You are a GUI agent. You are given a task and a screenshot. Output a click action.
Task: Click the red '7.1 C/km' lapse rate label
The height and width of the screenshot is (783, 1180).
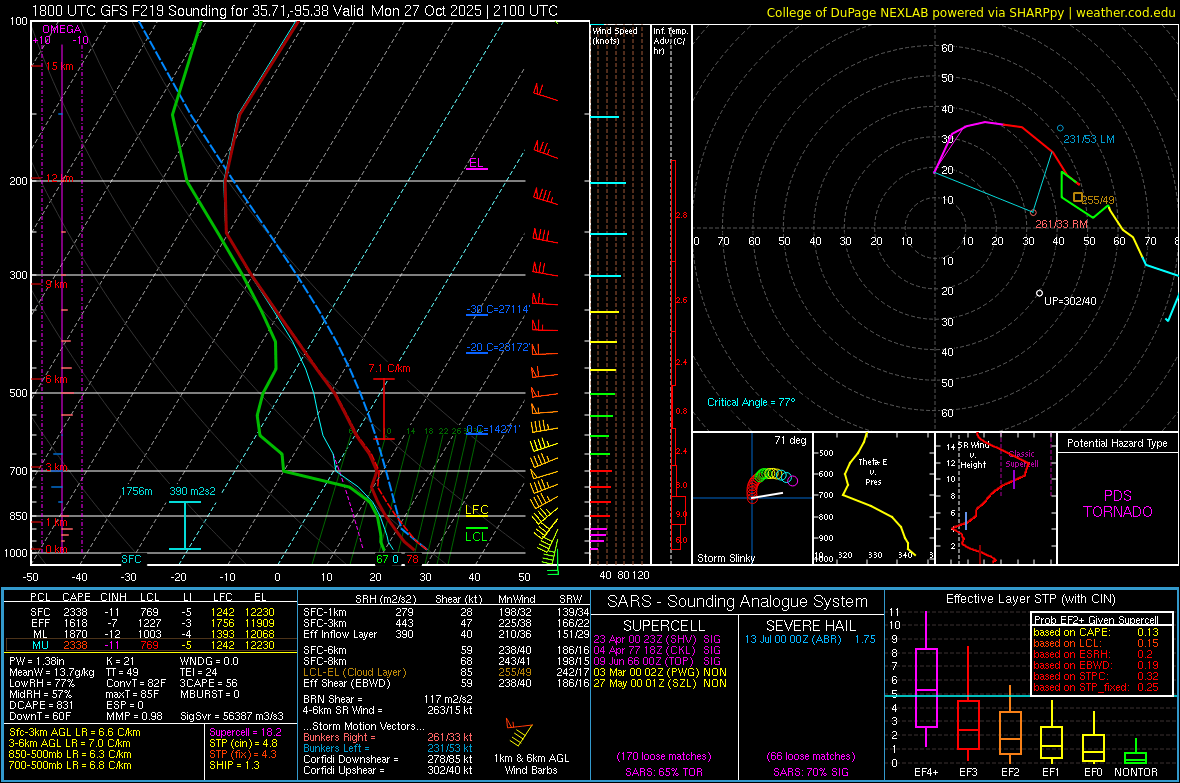[389, 368]
